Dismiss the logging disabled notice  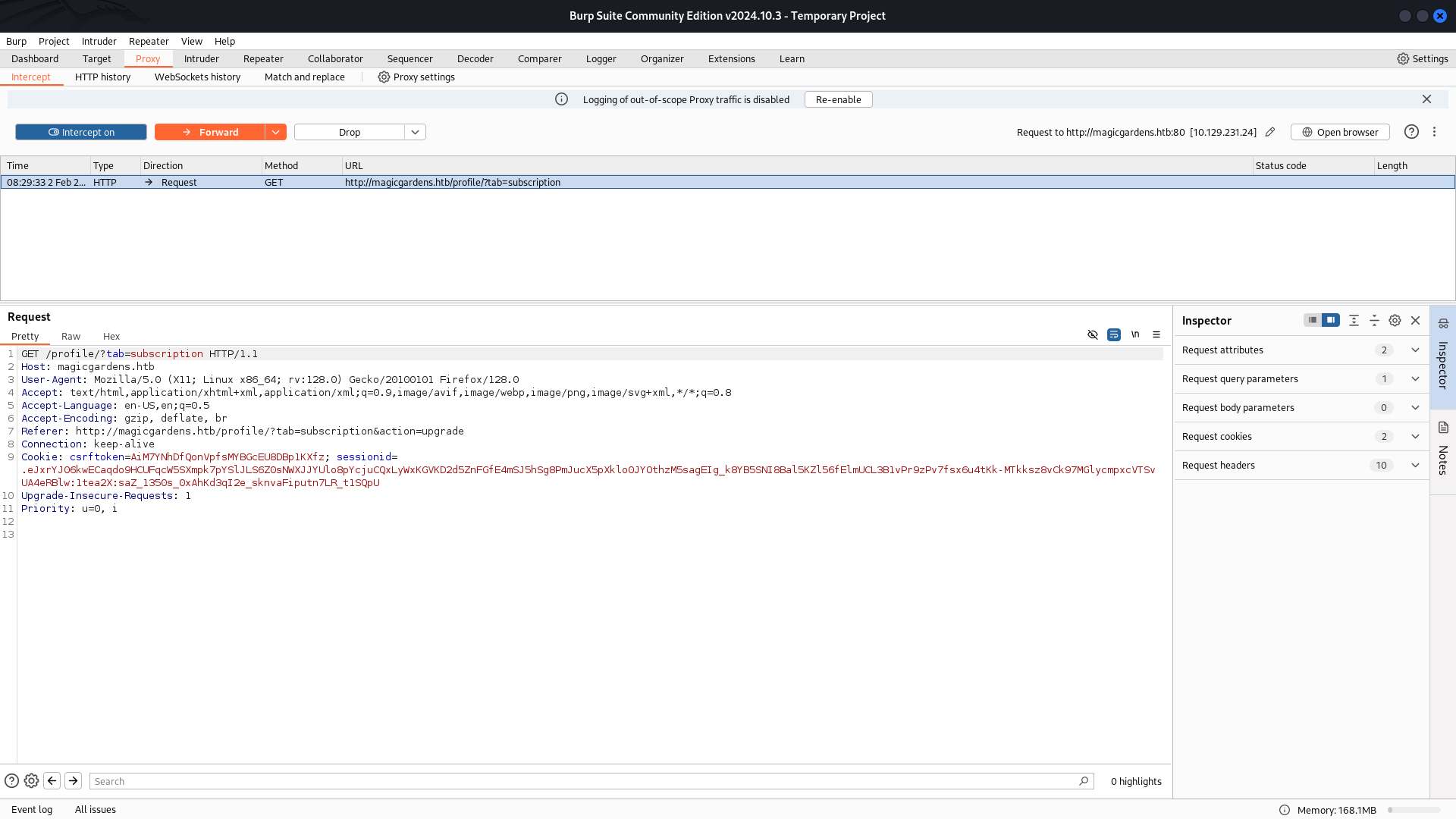point(1426,99)
